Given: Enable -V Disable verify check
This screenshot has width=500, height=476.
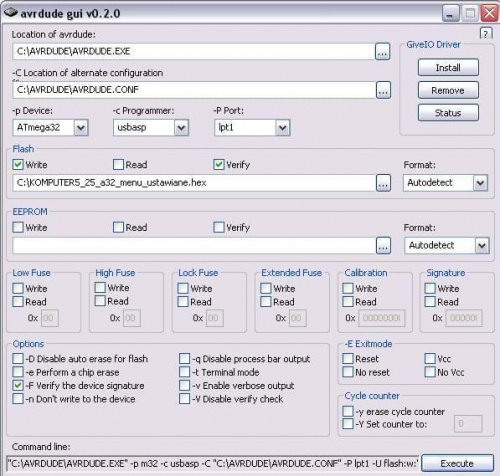Looking at the screenshot, I should 184,399.
